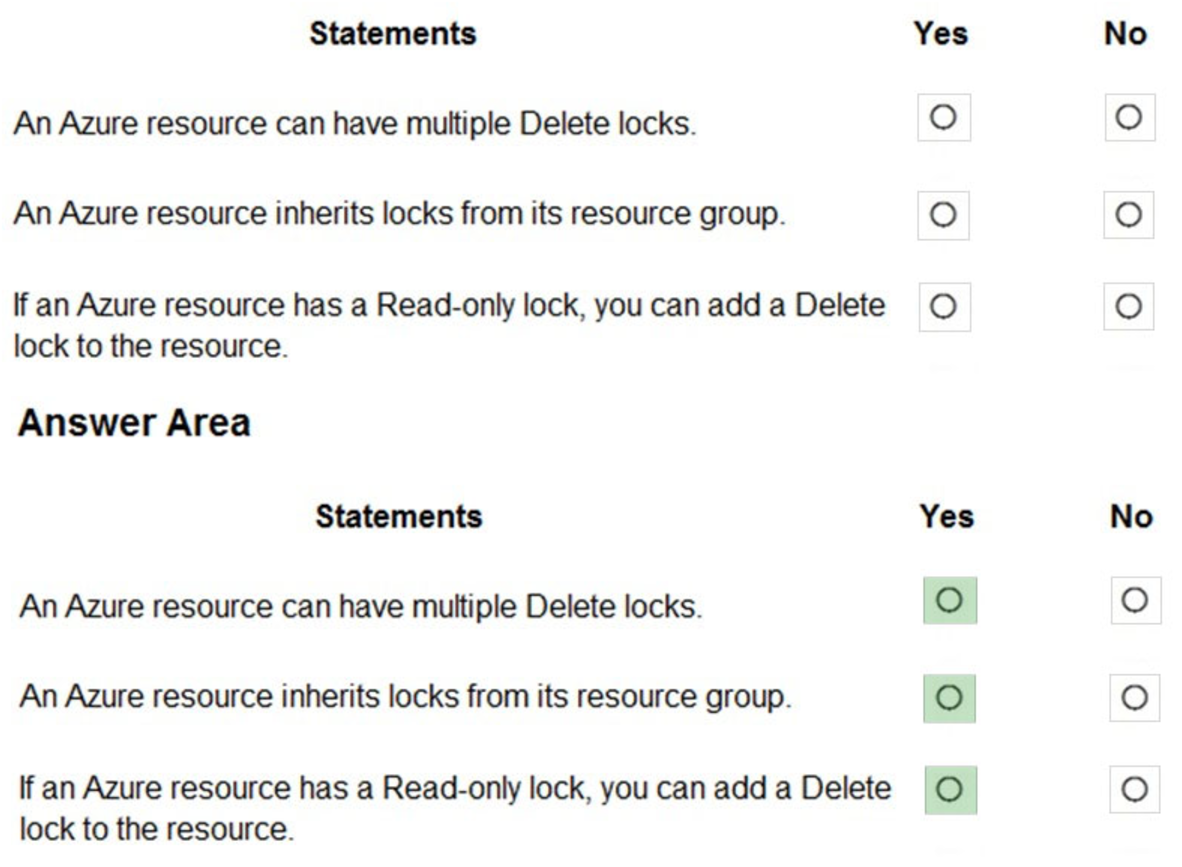Viewport: 1182px width, 867px height.
Task: Select Yes for multiple Delete locks in upper question
Action: (x=943, y=118)
